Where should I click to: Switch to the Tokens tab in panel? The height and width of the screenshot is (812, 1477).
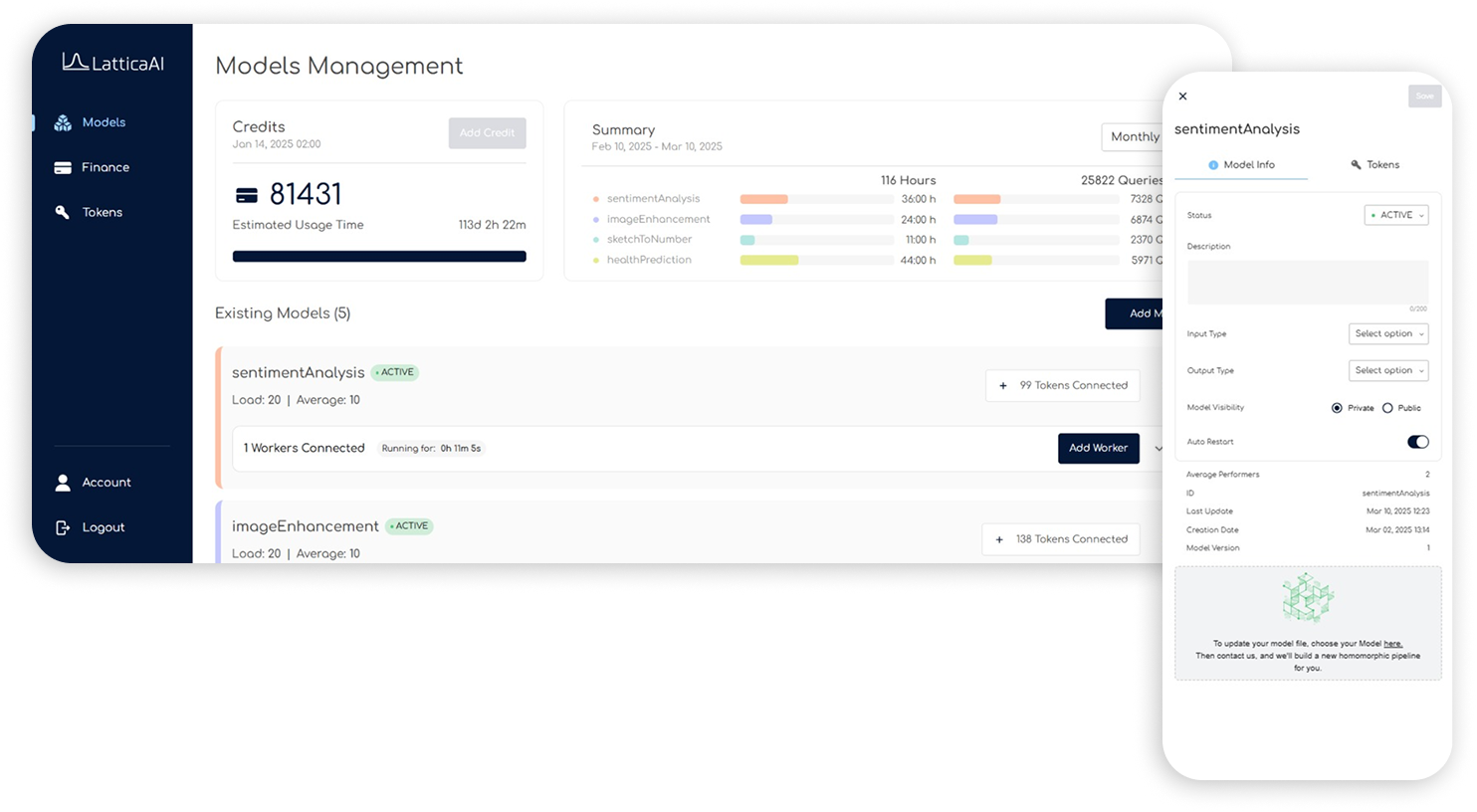pos(1374,165)
